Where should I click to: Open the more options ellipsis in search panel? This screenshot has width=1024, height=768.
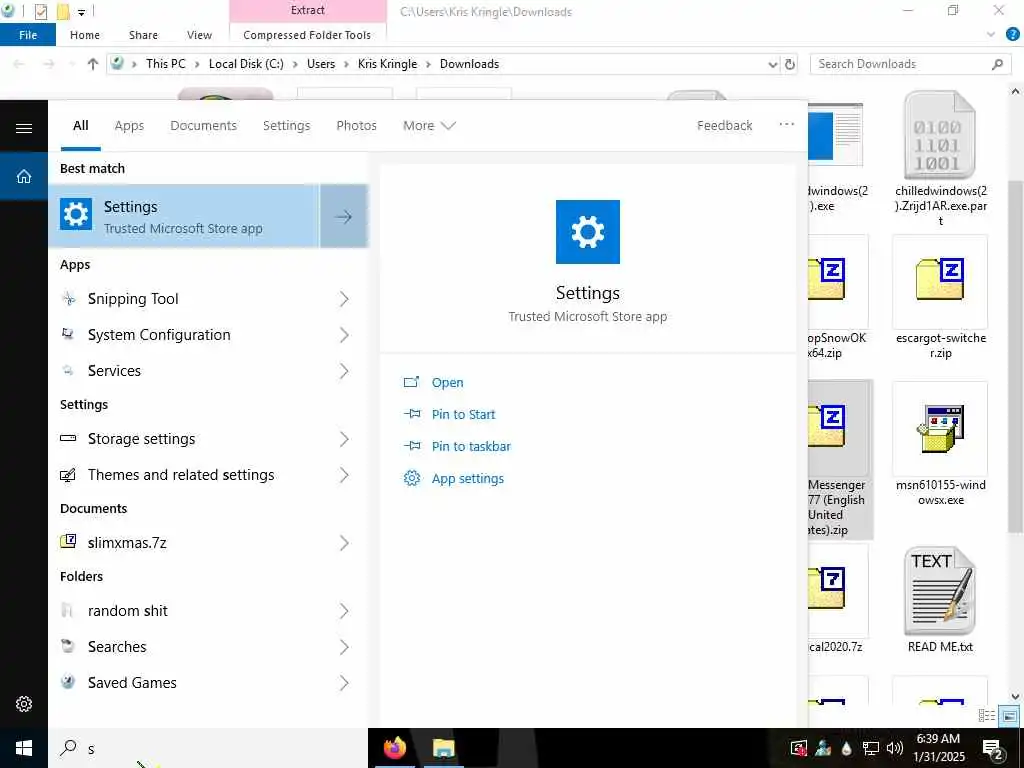786,124
